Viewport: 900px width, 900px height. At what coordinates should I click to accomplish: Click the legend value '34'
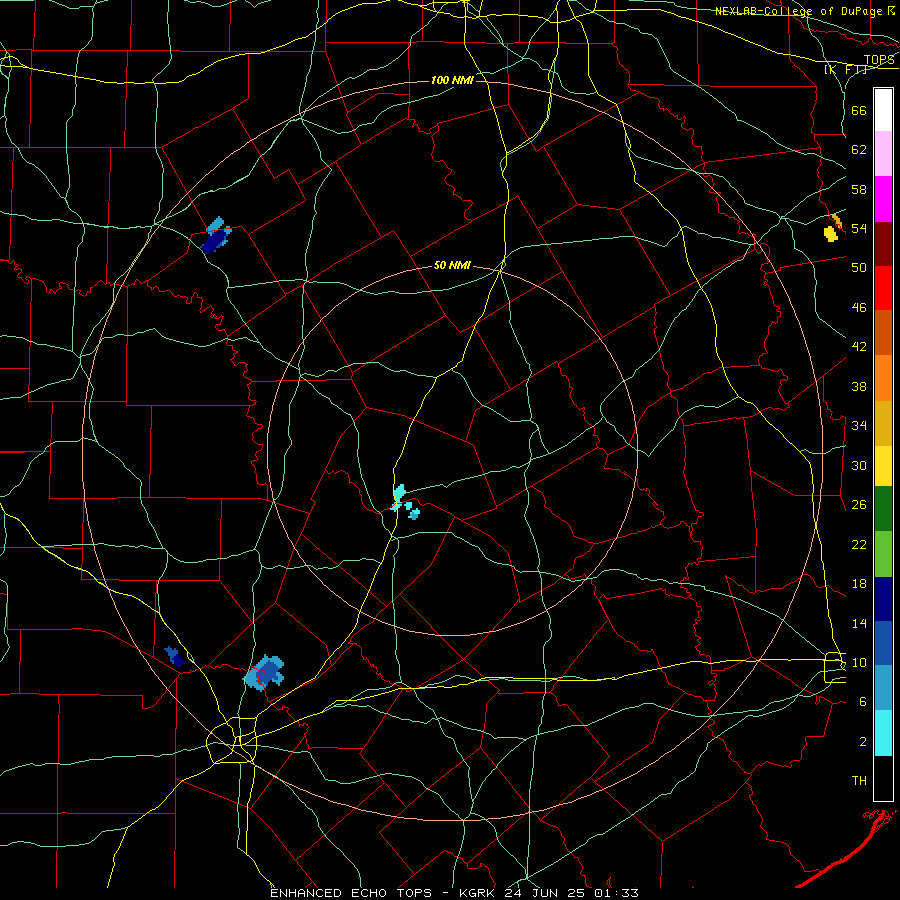[x=859, y=425]
